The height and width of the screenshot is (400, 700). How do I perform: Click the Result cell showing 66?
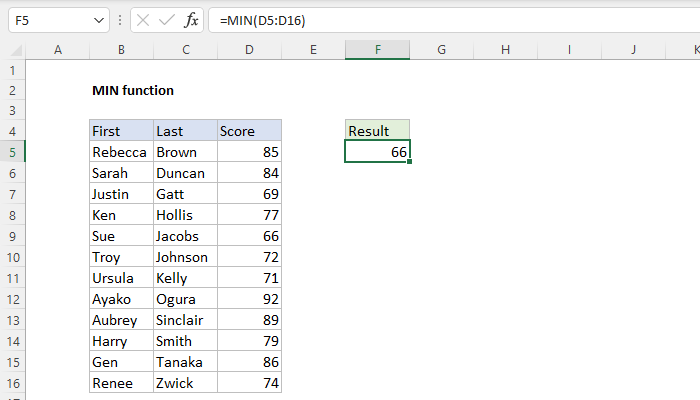coord(377,152)
